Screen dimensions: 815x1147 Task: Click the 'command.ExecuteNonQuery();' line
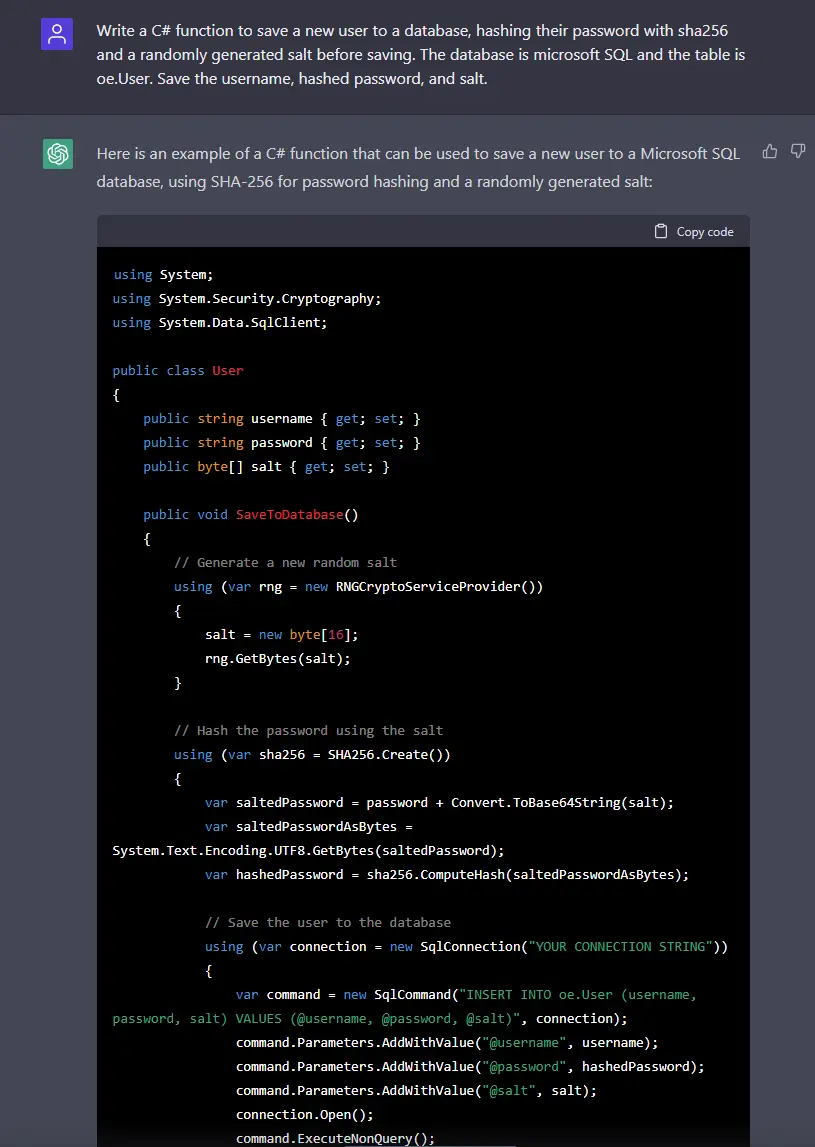coord(335,1138)
